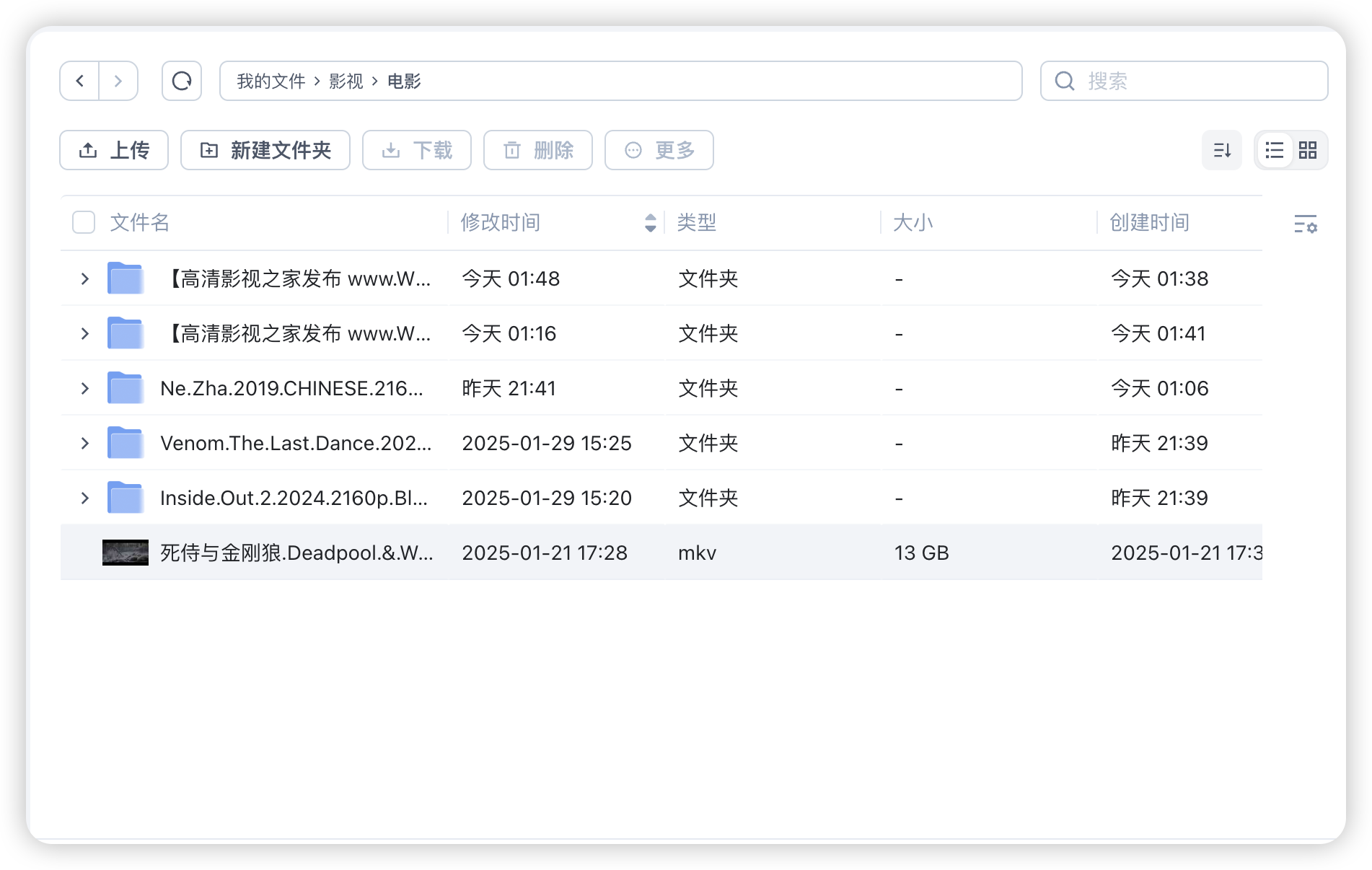The height and width of the screenshot is (870, 1372).
Task: Navigate to 我的文件 in breadcrumb
Action: (271, 81)
